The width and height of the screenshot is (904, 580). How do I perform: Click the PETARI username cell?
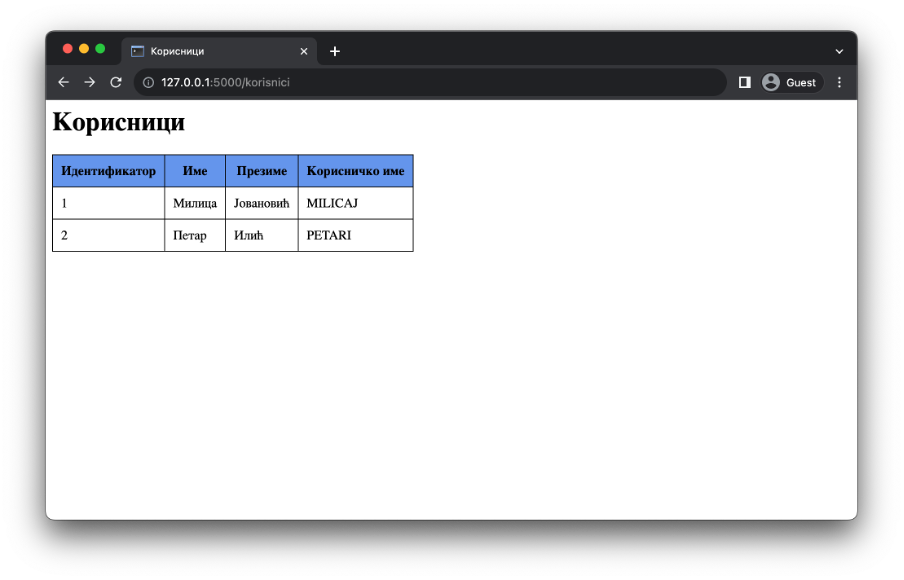pos(329,235)
